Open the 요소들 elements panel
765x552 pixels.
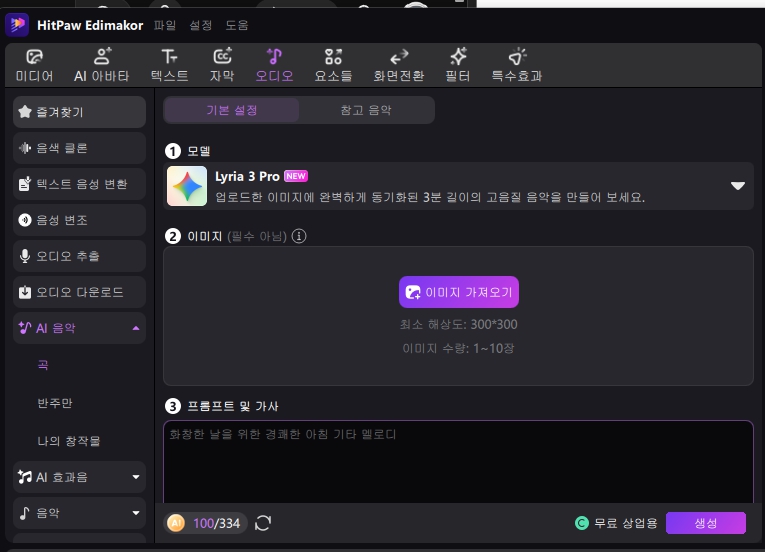point(333,65)
